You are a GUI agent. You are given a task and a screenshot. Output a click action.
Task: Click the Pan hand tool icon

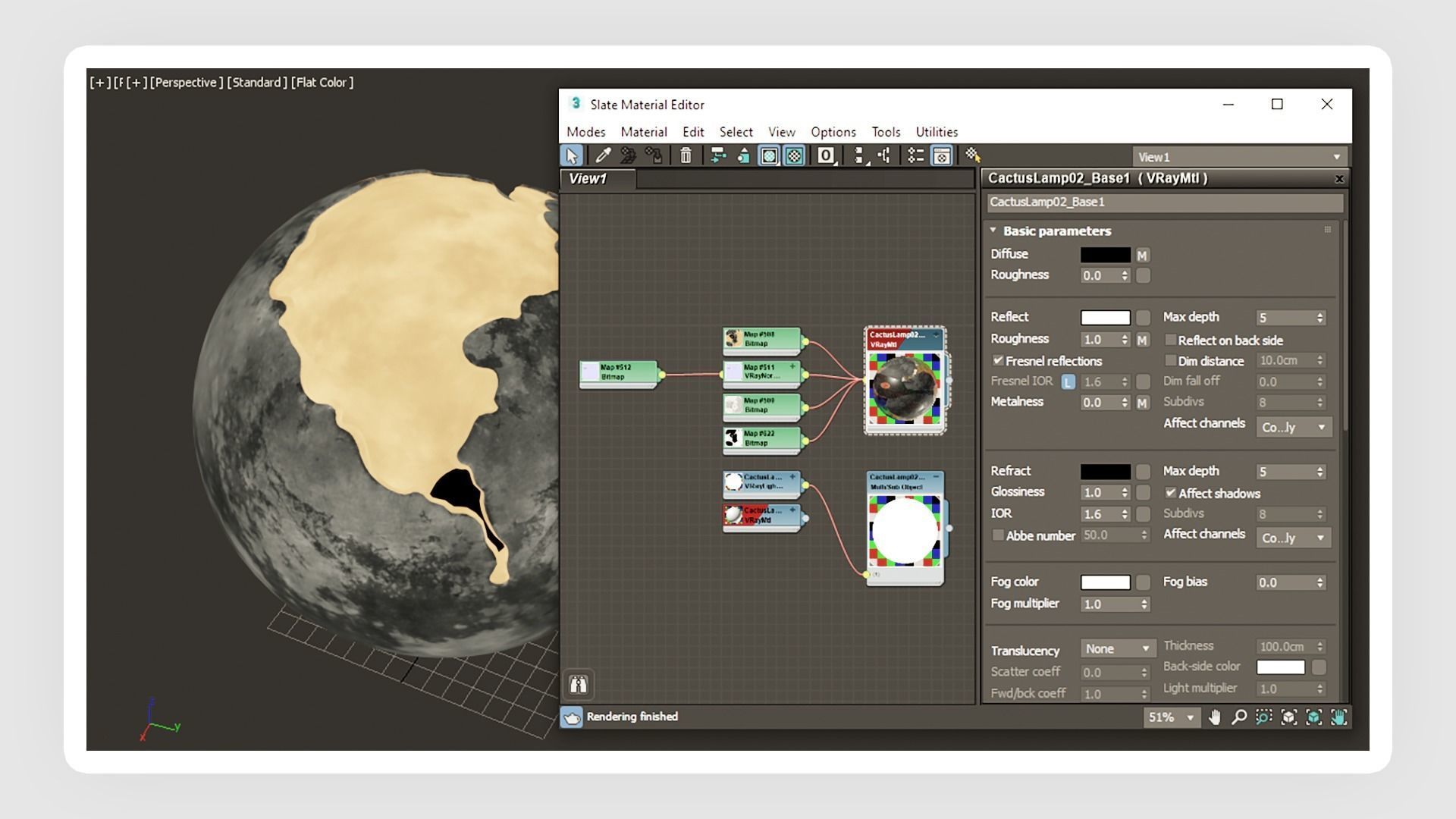coord(1215,717)
